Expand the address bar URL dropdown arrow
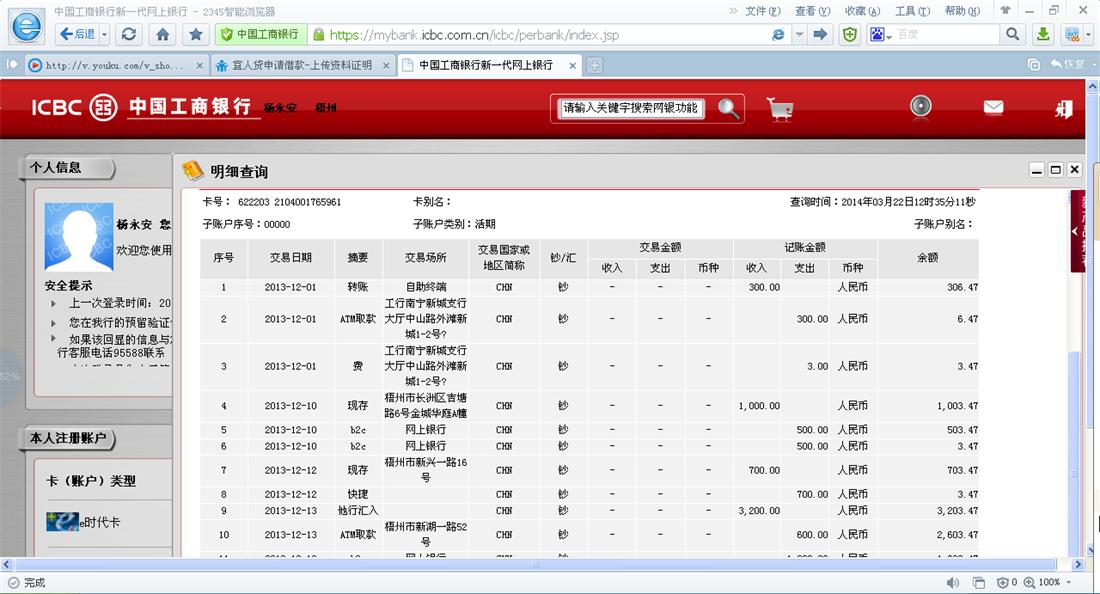The image size is (1100, 594). (800, 34)
